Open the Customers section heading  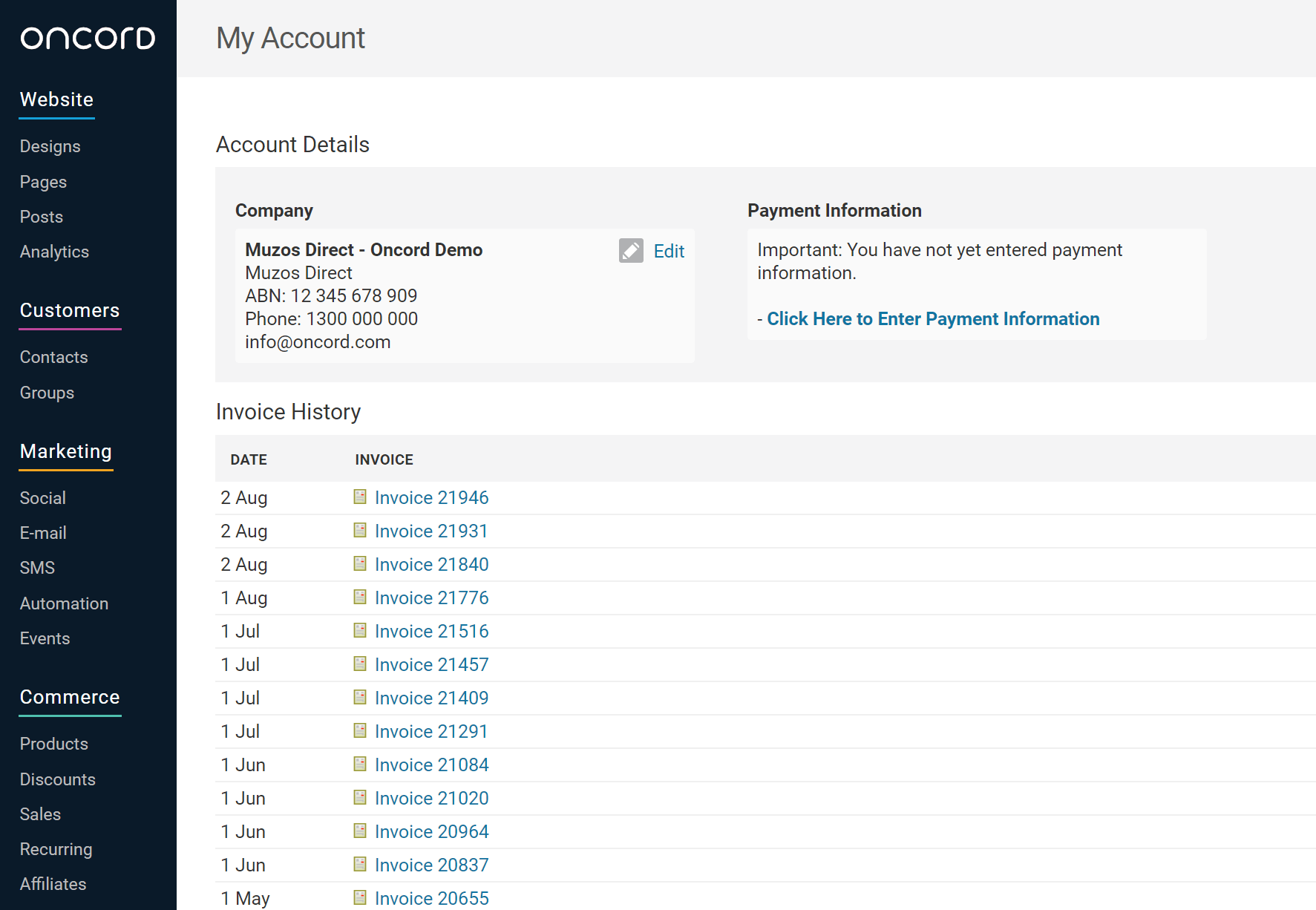pyautogui.click(x=70, y=310)
